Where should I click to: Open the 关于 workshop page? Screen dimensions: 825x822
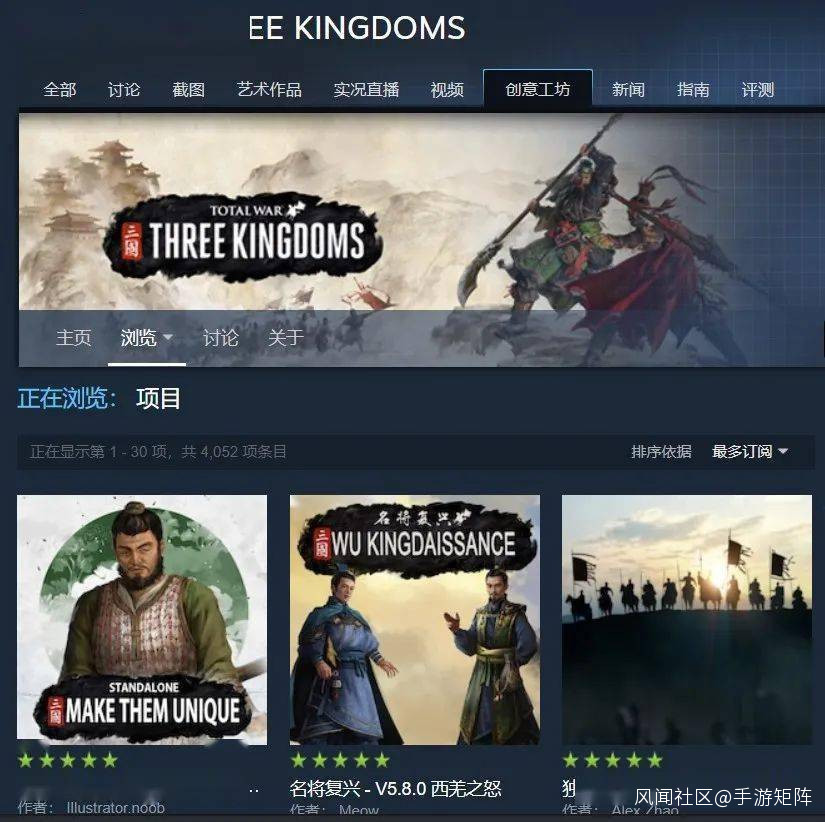click(286, 337)
